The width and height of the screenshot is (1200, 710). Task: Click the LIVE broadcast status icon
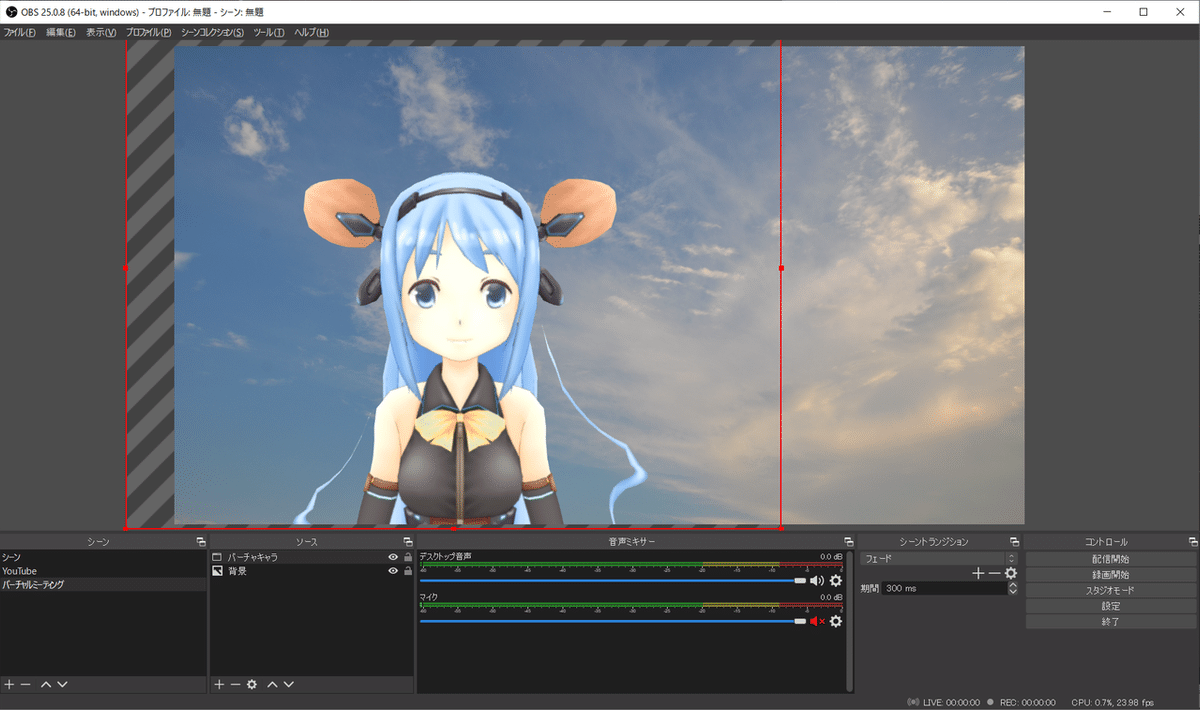(913, 702)
